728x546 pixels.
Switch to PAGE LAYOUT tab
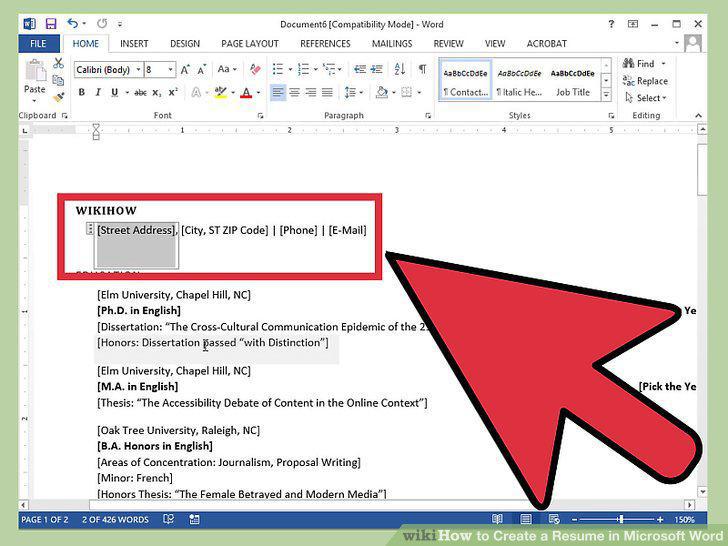pos(250,44)
